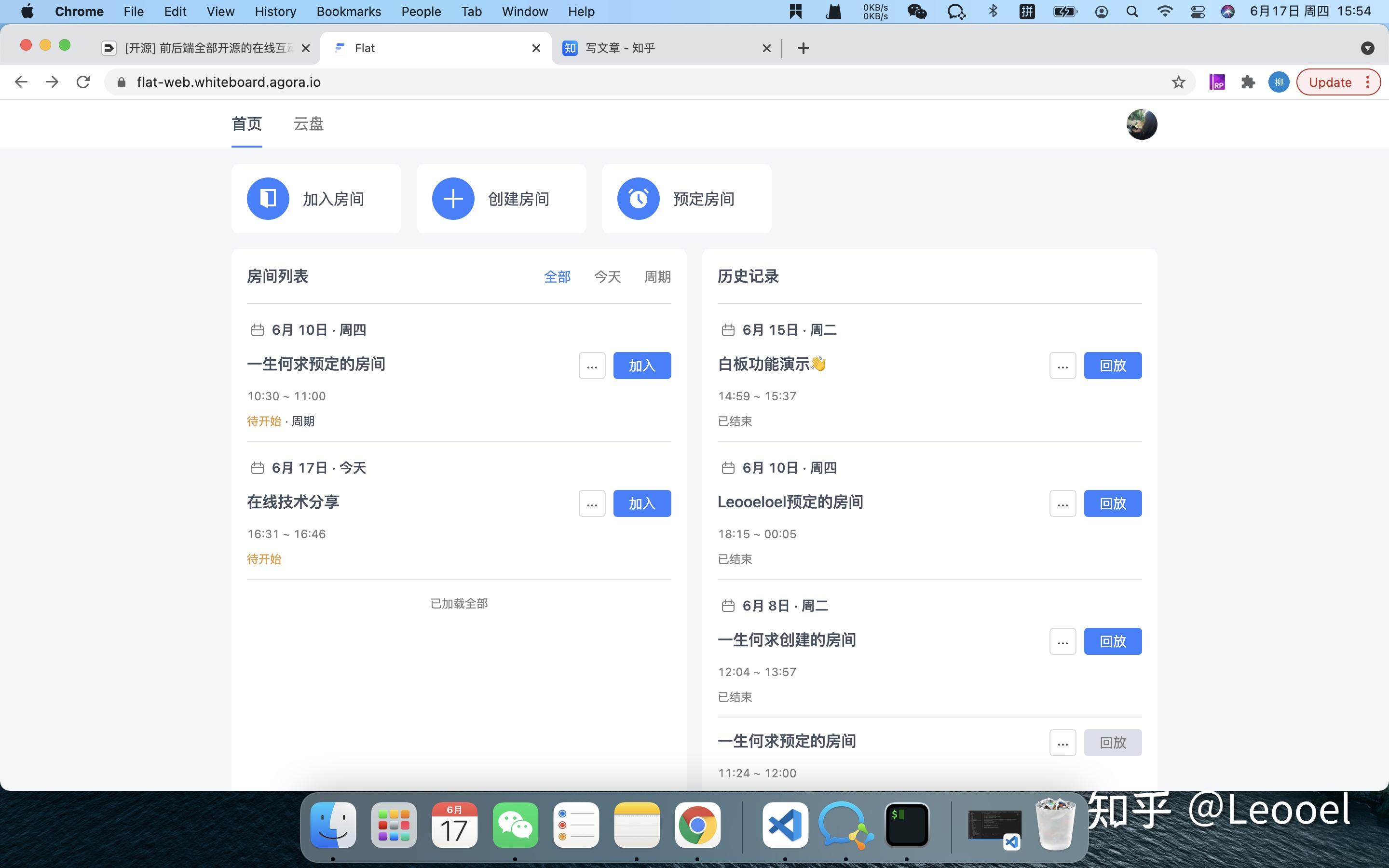Select the 周期 filter in 房间列表

point(656,277)
